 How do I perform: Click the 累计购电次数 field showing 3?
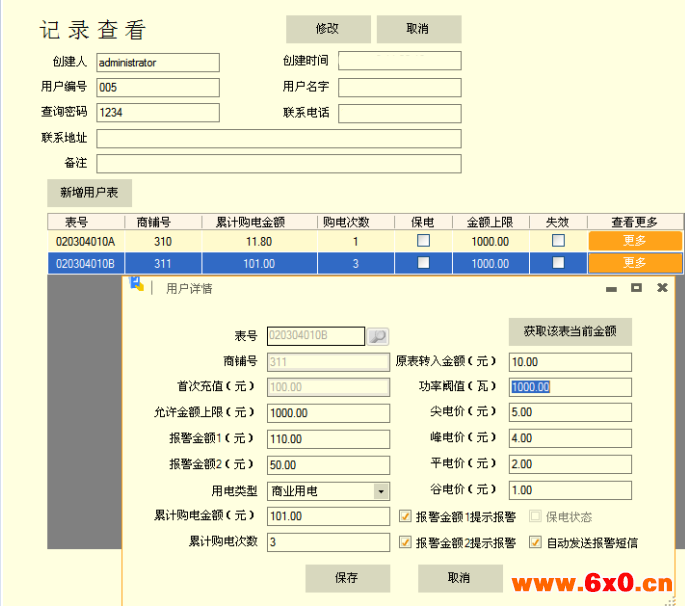pos(329,542)
